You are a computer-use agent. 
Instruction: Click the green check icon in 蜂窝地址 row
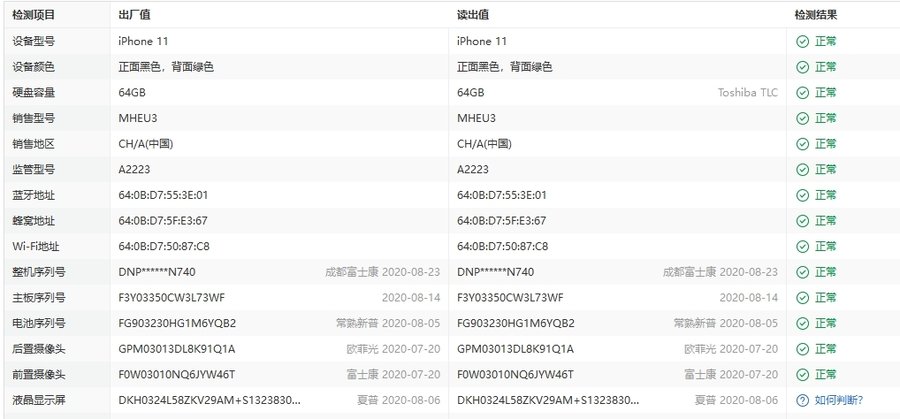(x=802, y=220)
